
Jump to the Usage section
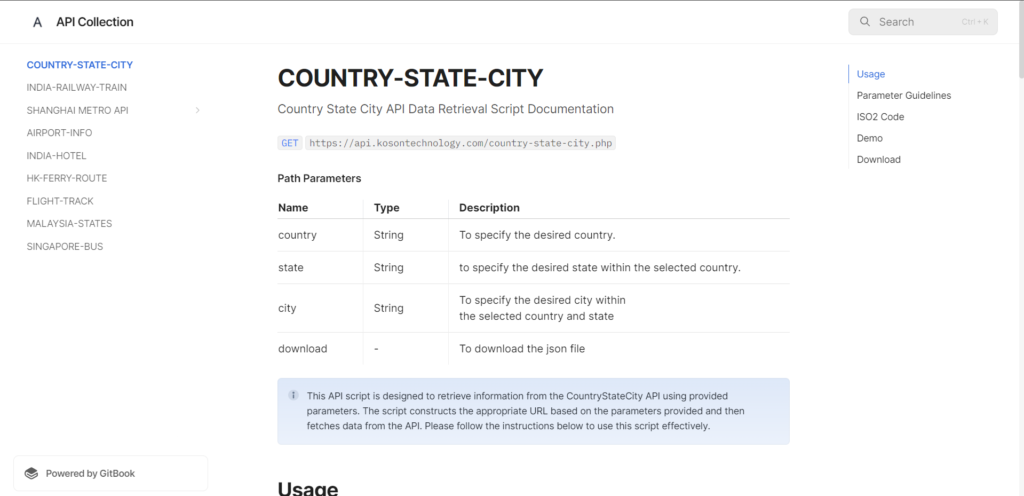tap(871, 74)
